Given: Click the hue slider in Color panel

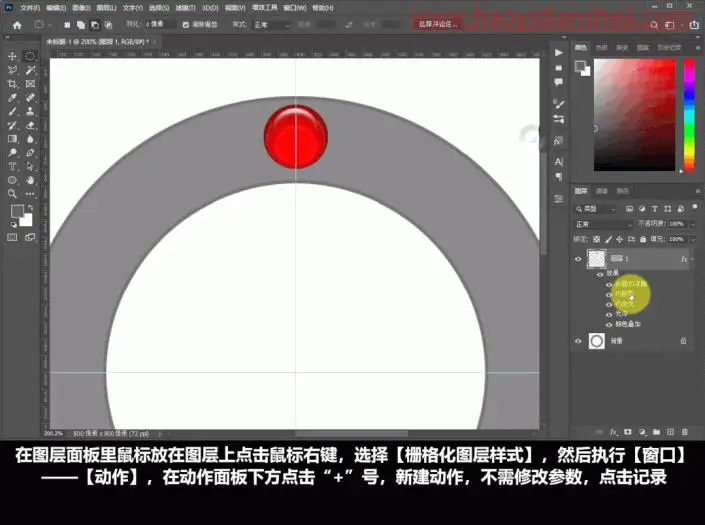Looking at the screenshot, I should coord(689,115).
